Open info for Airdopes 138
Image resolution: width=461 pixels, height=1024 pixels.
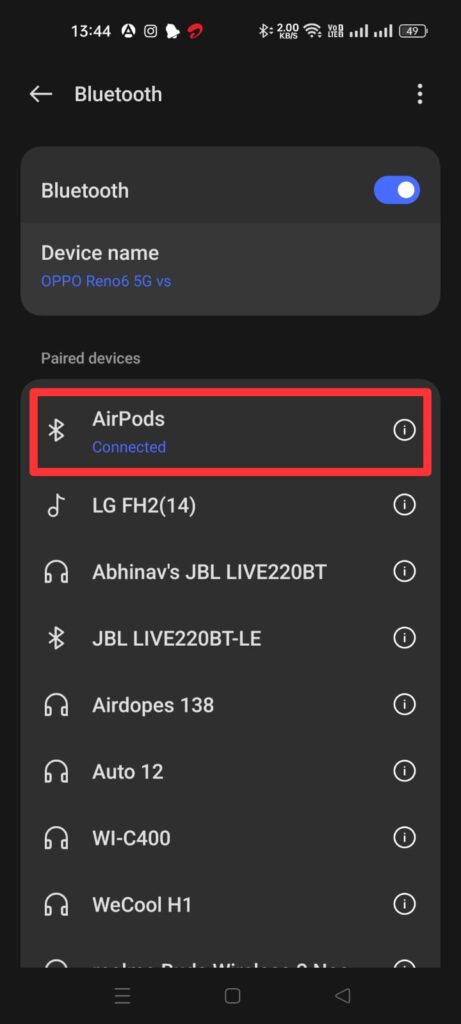404,704
